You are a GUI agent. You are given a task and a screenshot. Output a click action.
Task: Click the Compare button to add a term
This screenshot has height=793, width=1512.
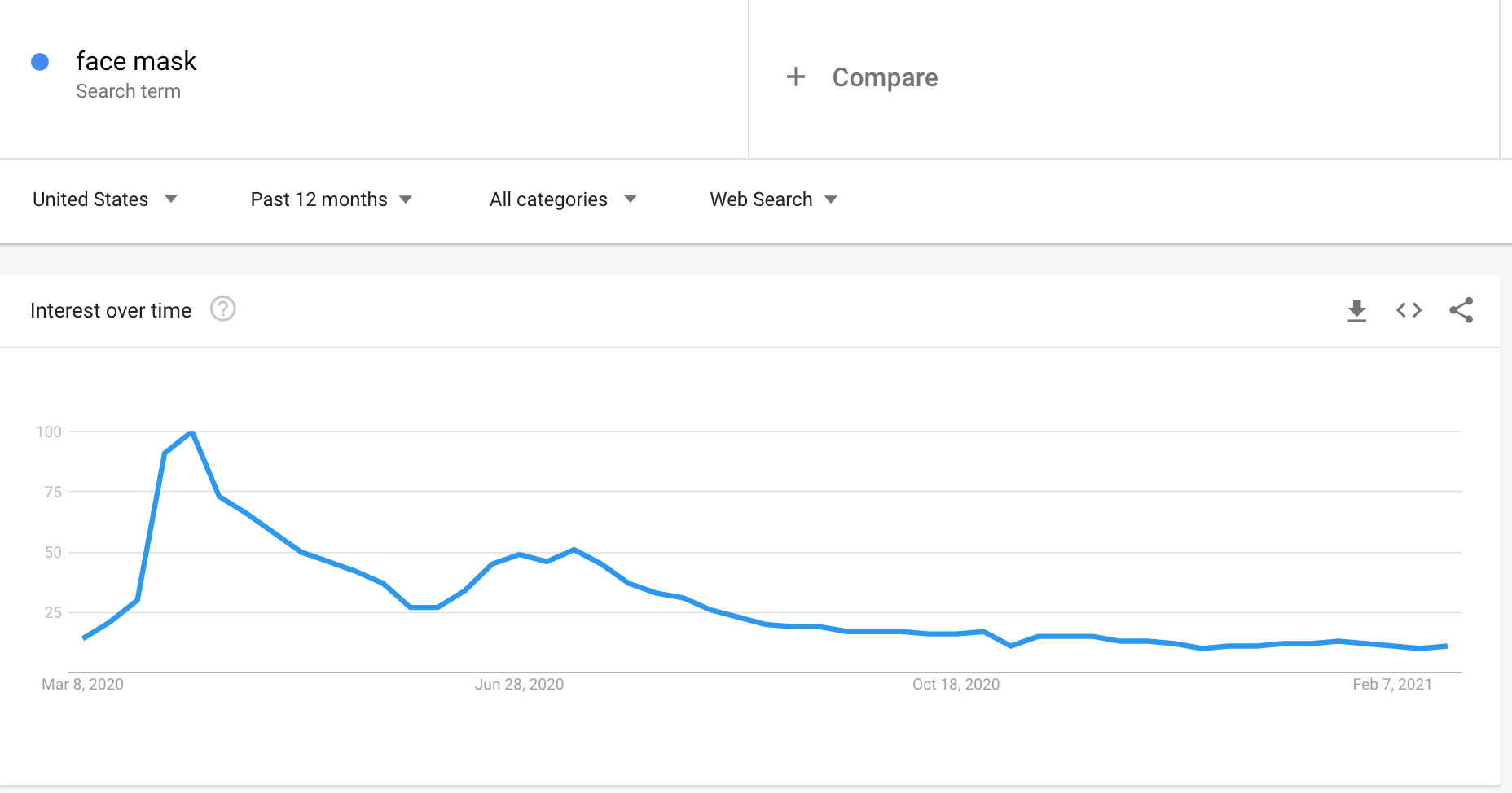click(884, 77)
